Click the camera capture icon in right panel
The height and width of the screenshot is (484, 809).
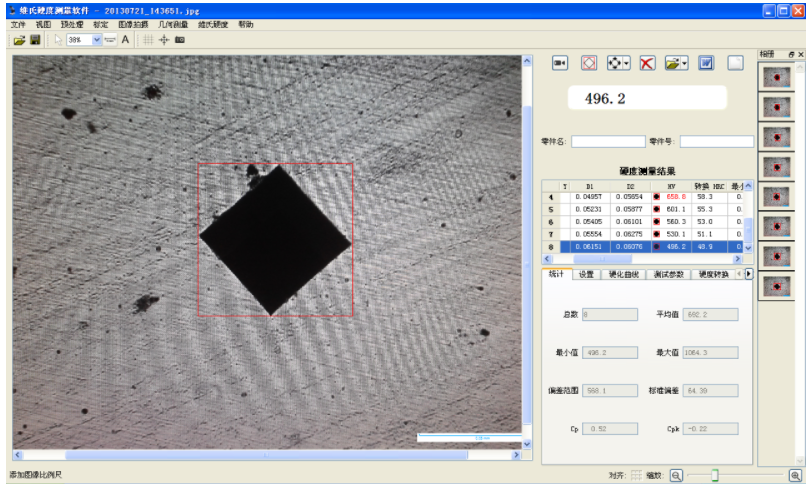tap(560, 63)
